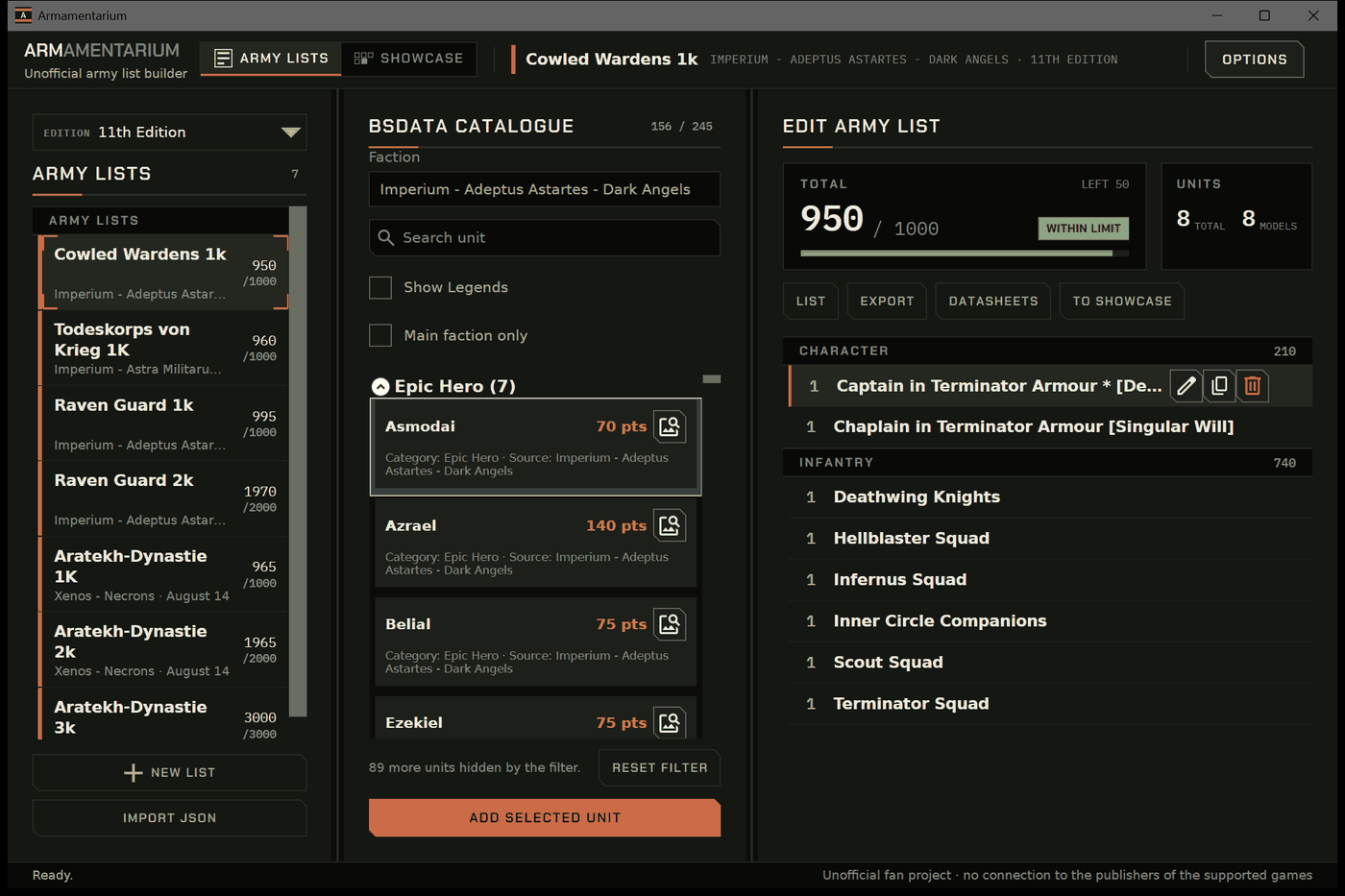Select the Azrael unit card
This screenshot has height=896, width=1345.
(535, 542)
